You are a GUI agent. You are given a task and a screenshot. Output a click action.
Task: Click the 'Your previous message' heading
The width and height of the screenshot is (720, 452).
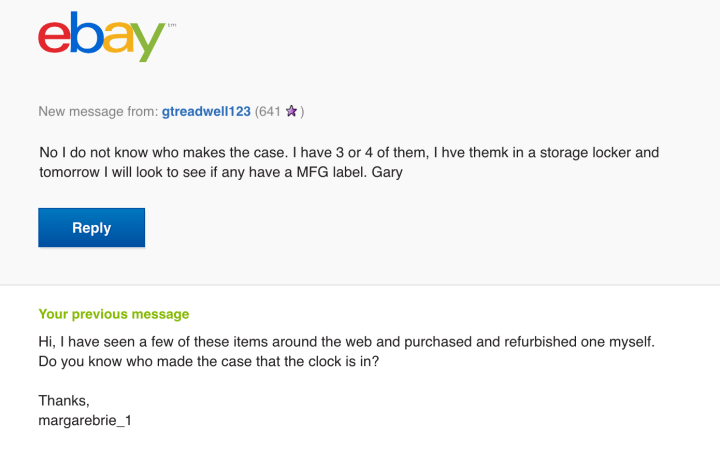tap(113, 314)
